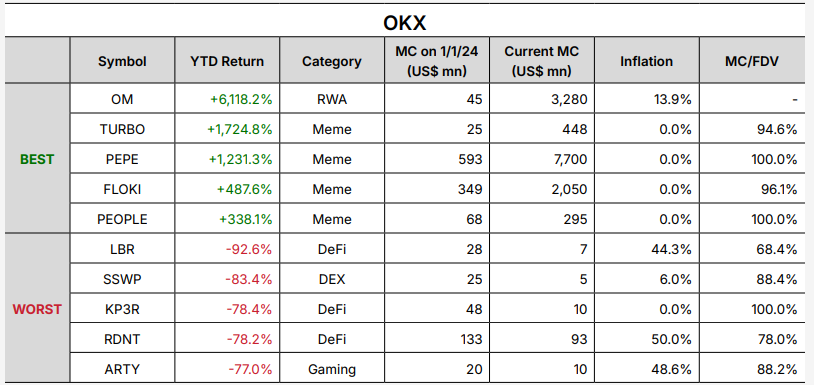This screenshot has width=814, height=385.
Task: Click the WORST row group label
Action: coord(37,309)
